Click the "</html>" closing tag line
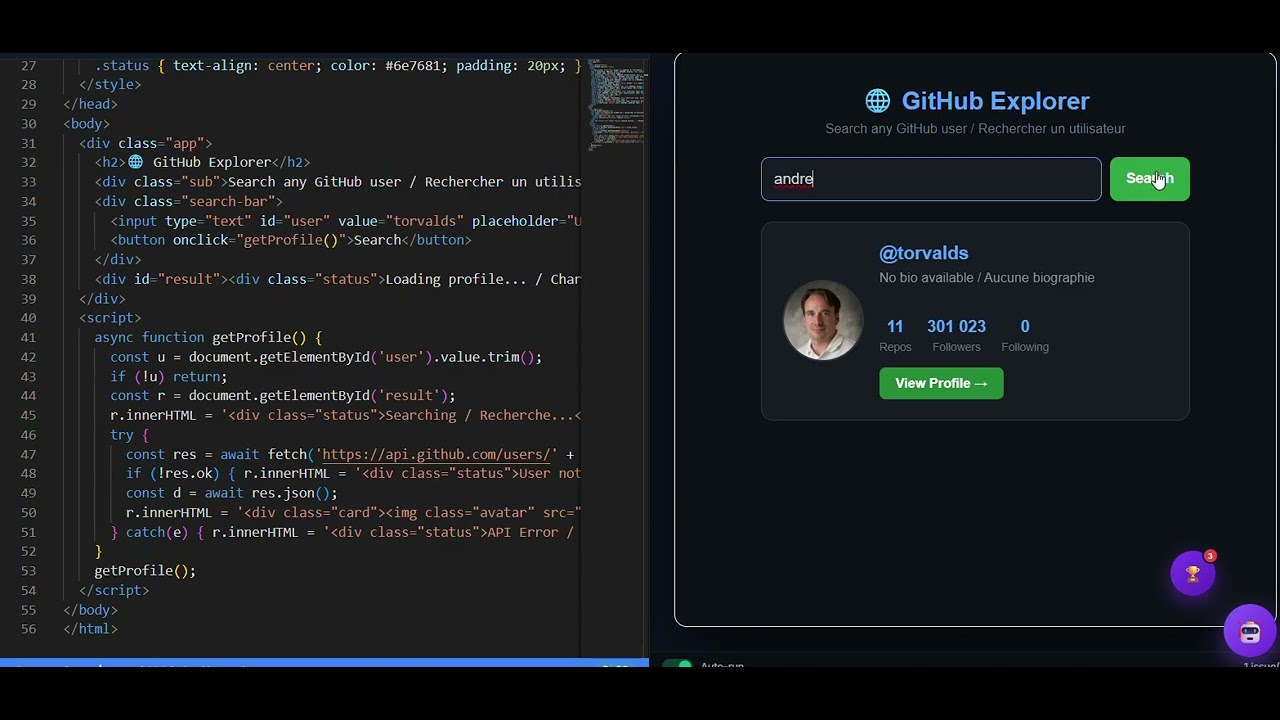This screenshot has width=1280, height=720. point(90,629)
